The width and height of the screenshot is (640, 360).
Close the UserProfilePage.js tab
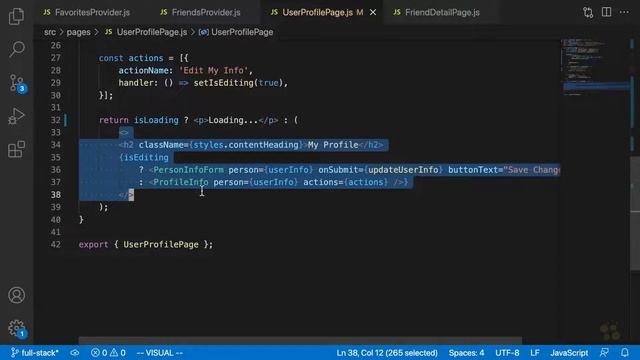point(373,13)
